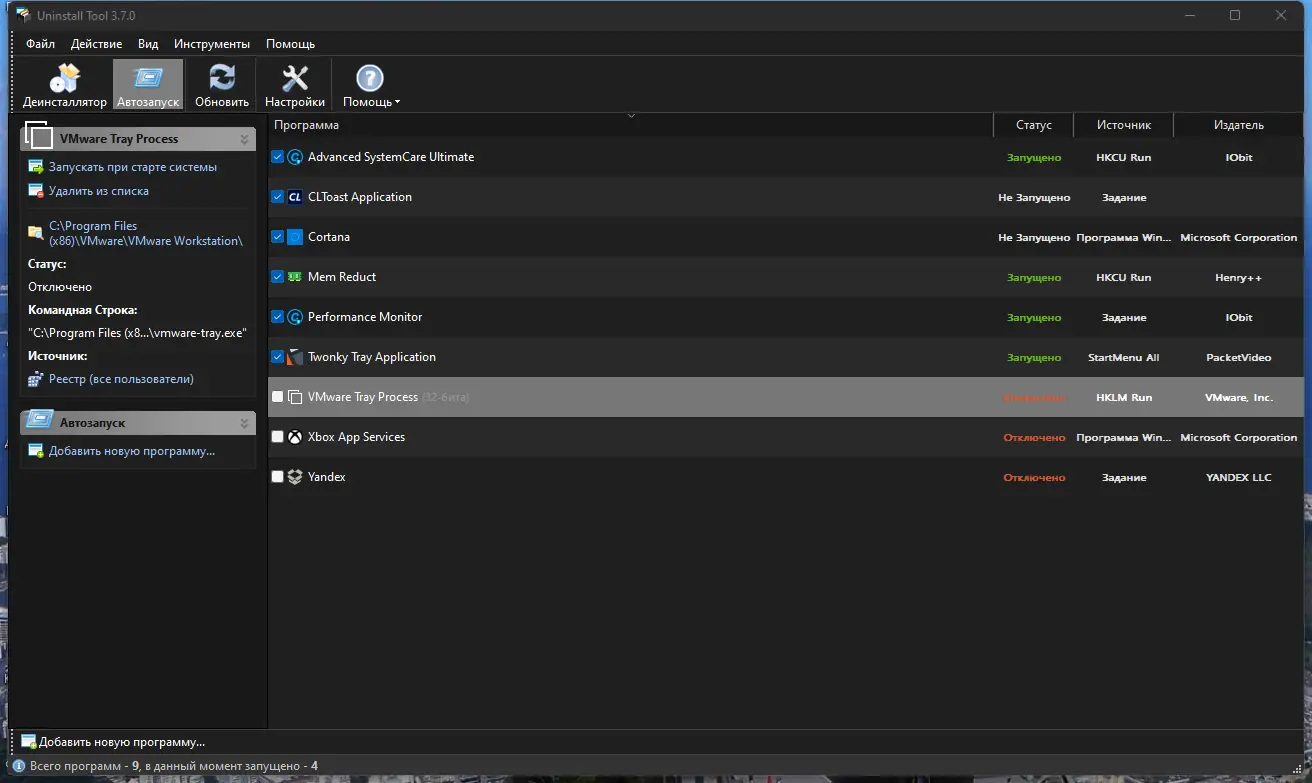The image size is (1312, 783).
Task: Disable Cortana autostart checkbox
Action: point(278,237)
